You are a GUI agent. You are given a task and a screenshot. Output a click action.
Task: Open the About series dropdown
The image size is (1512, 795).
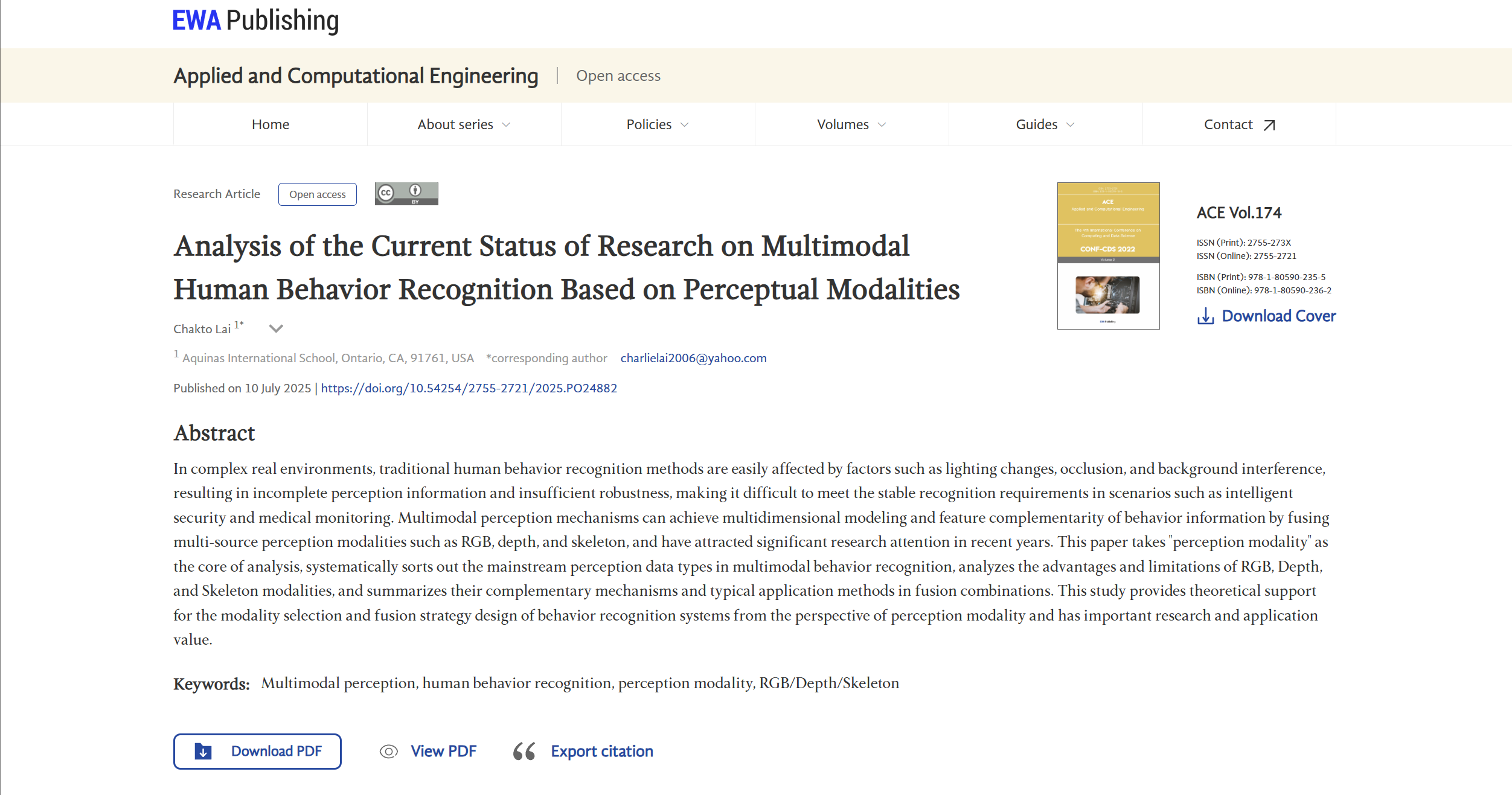click(464, 124)
